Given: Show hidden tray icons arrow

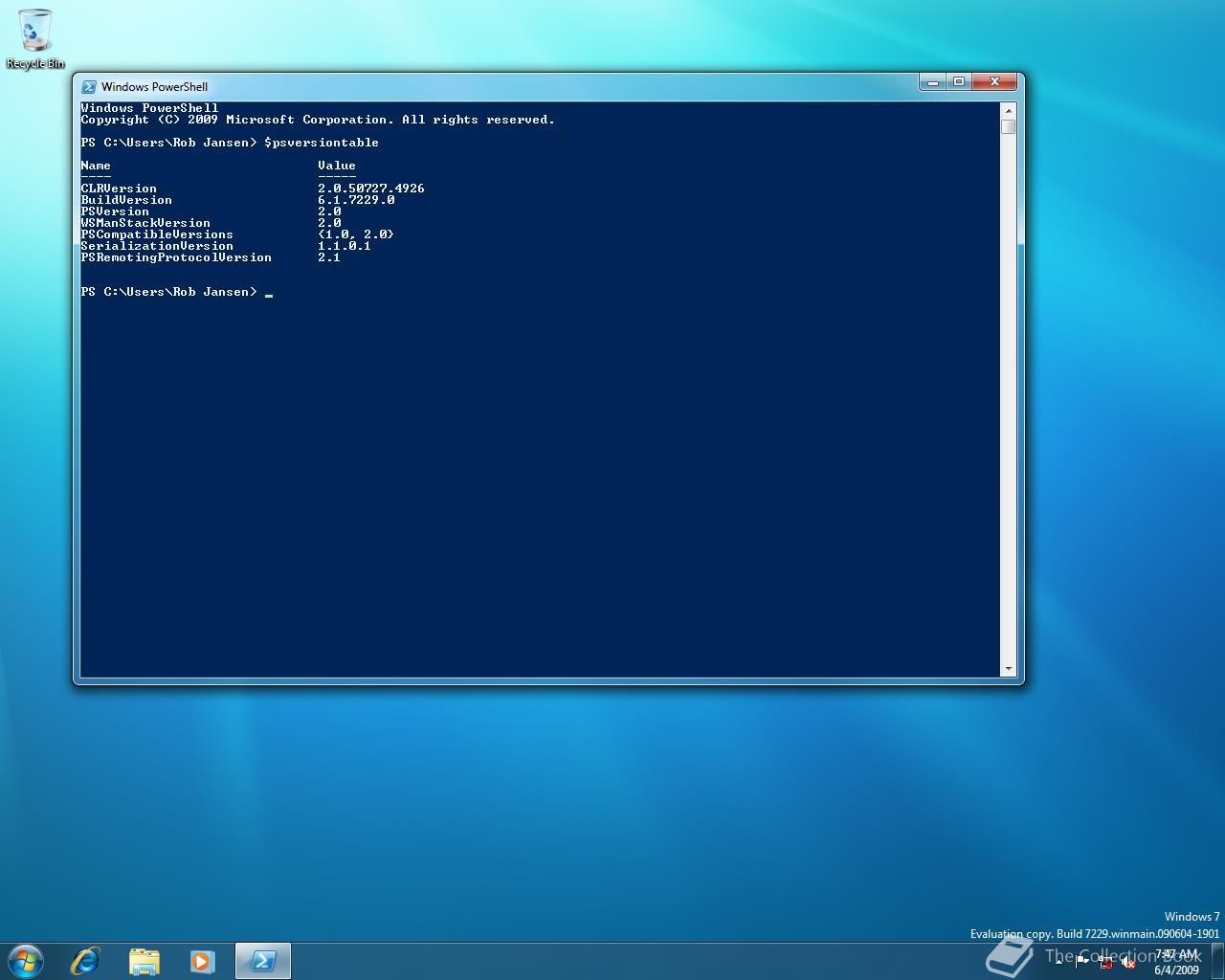Looking at the screenshot, I should click(x=1059, y=962).
